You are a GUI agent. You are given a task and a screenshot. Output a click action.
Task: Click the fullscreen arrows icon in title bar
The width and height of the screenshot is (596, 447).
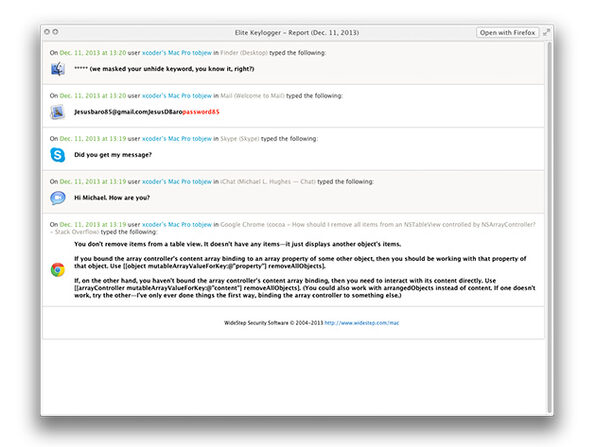546,33
